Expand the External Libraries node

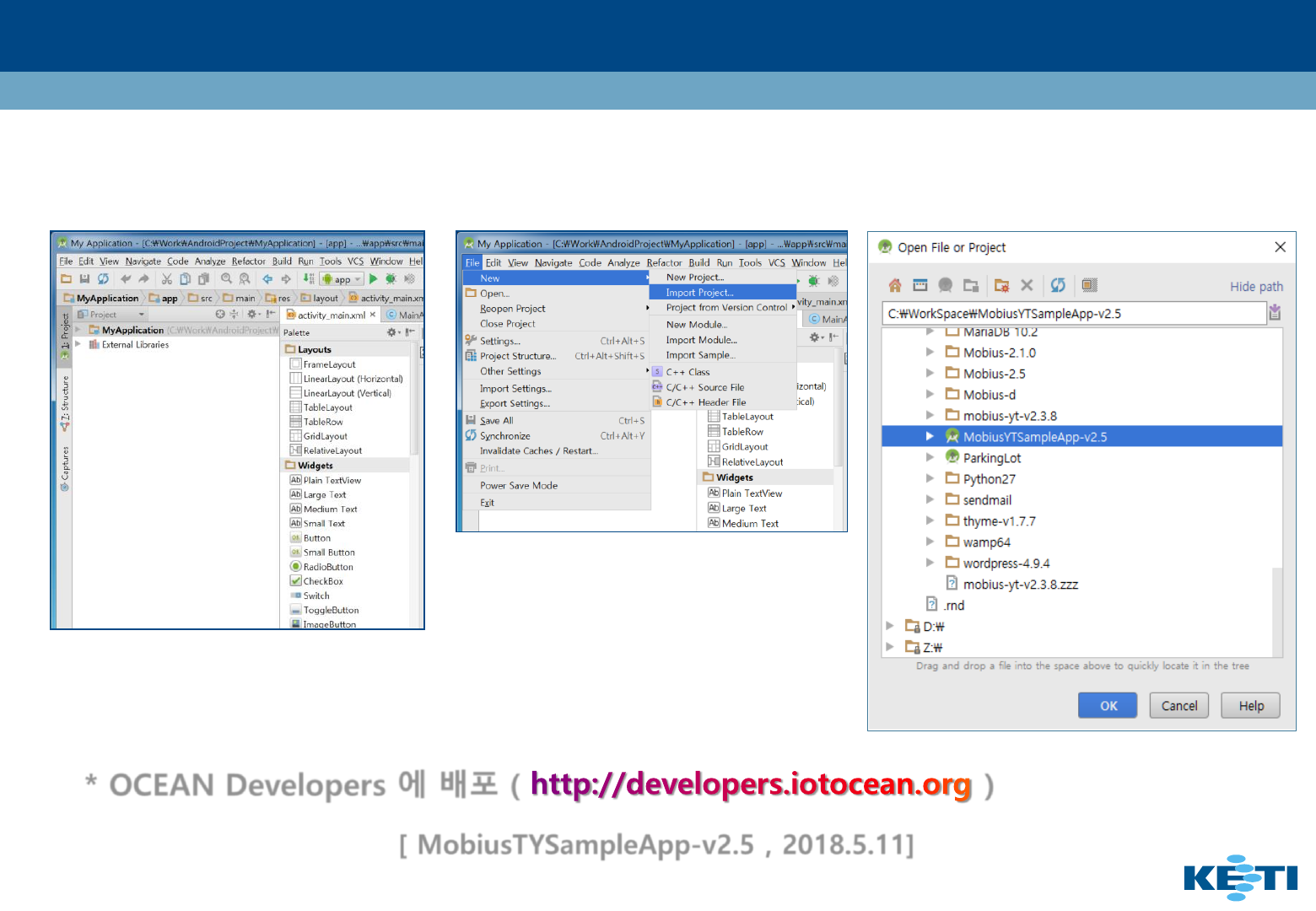[78, 344]
